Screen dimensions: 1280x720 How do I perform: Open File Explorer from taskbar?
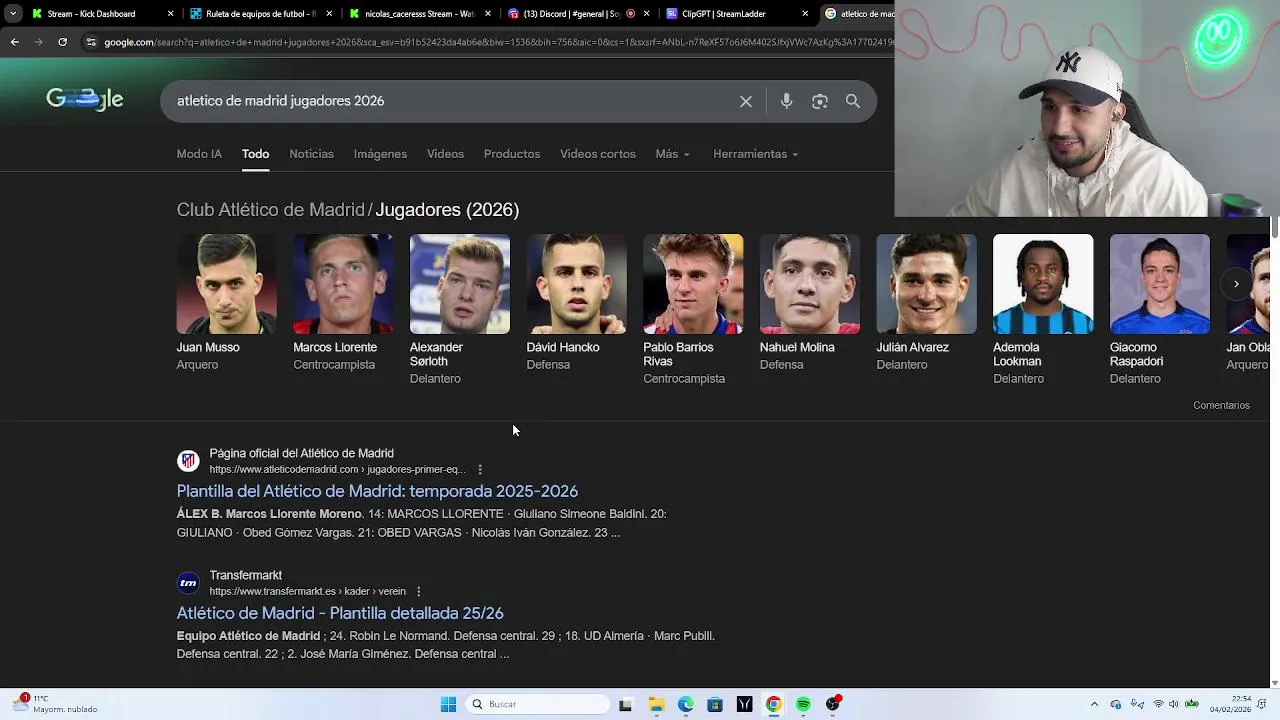656,704
